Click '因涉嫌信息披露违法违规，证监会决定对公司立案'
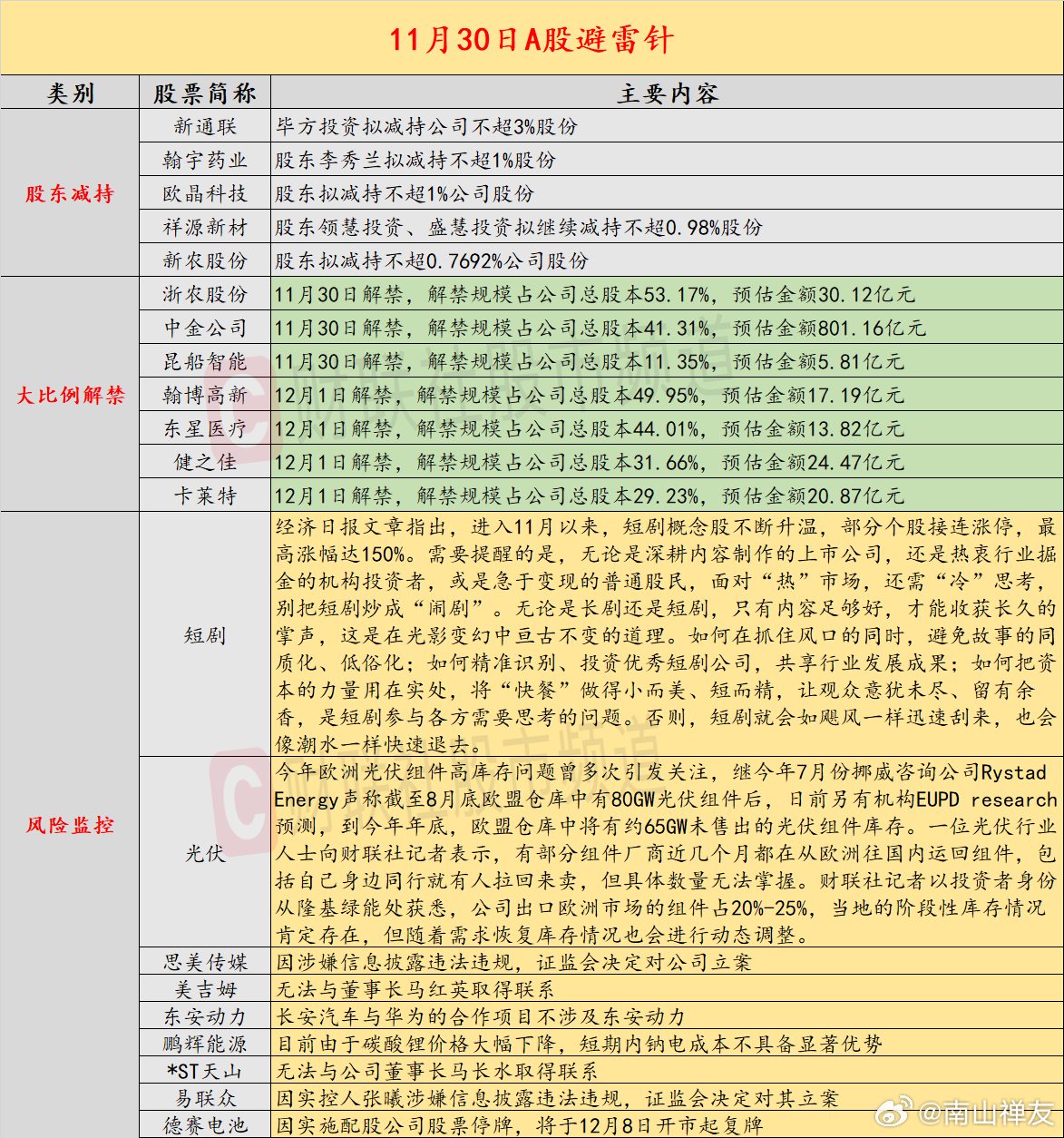This screenshot has height=1138, width=1064. [x=667, y=962]
